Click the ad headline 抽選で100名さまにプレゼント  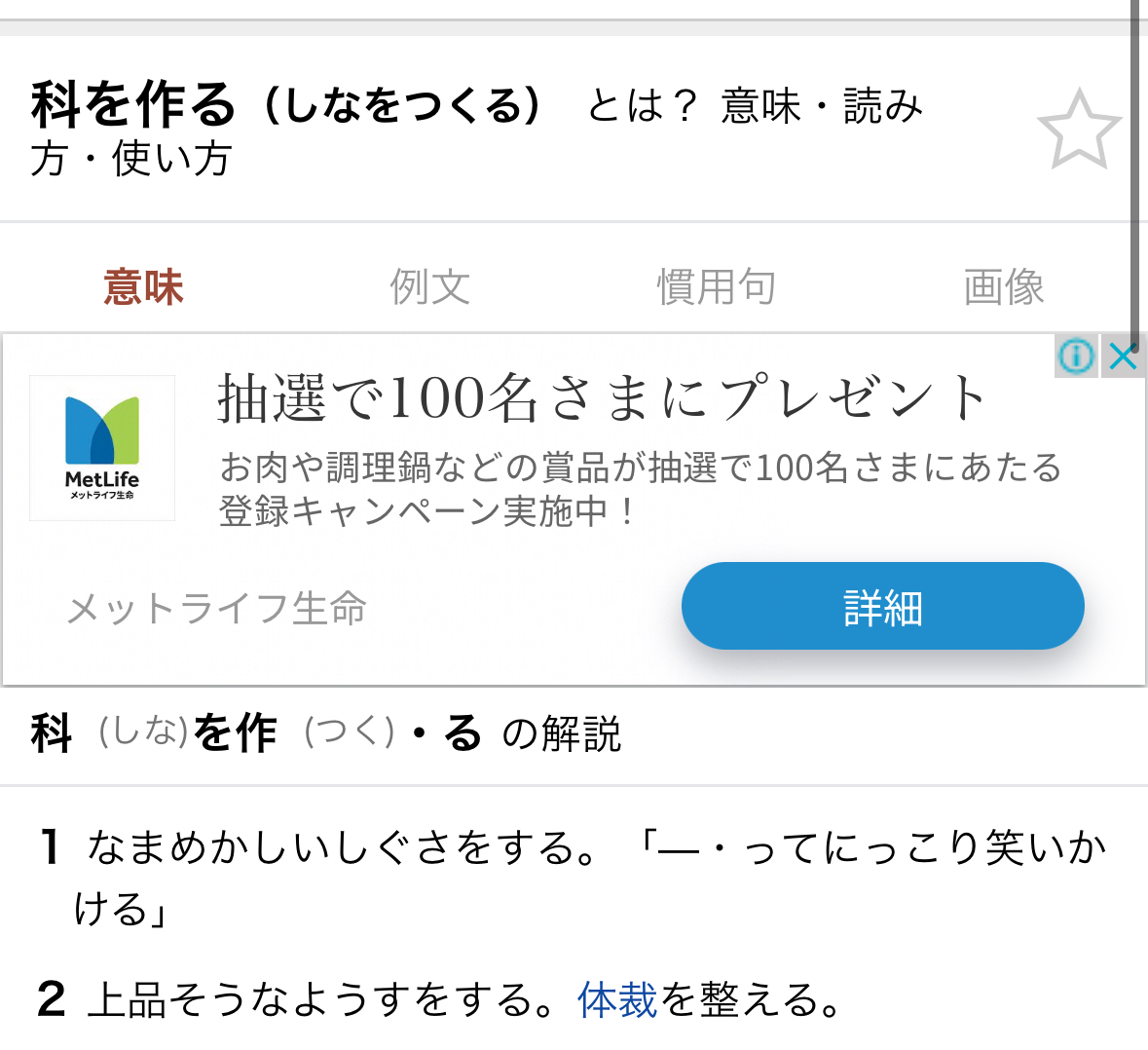coord(602,398)
